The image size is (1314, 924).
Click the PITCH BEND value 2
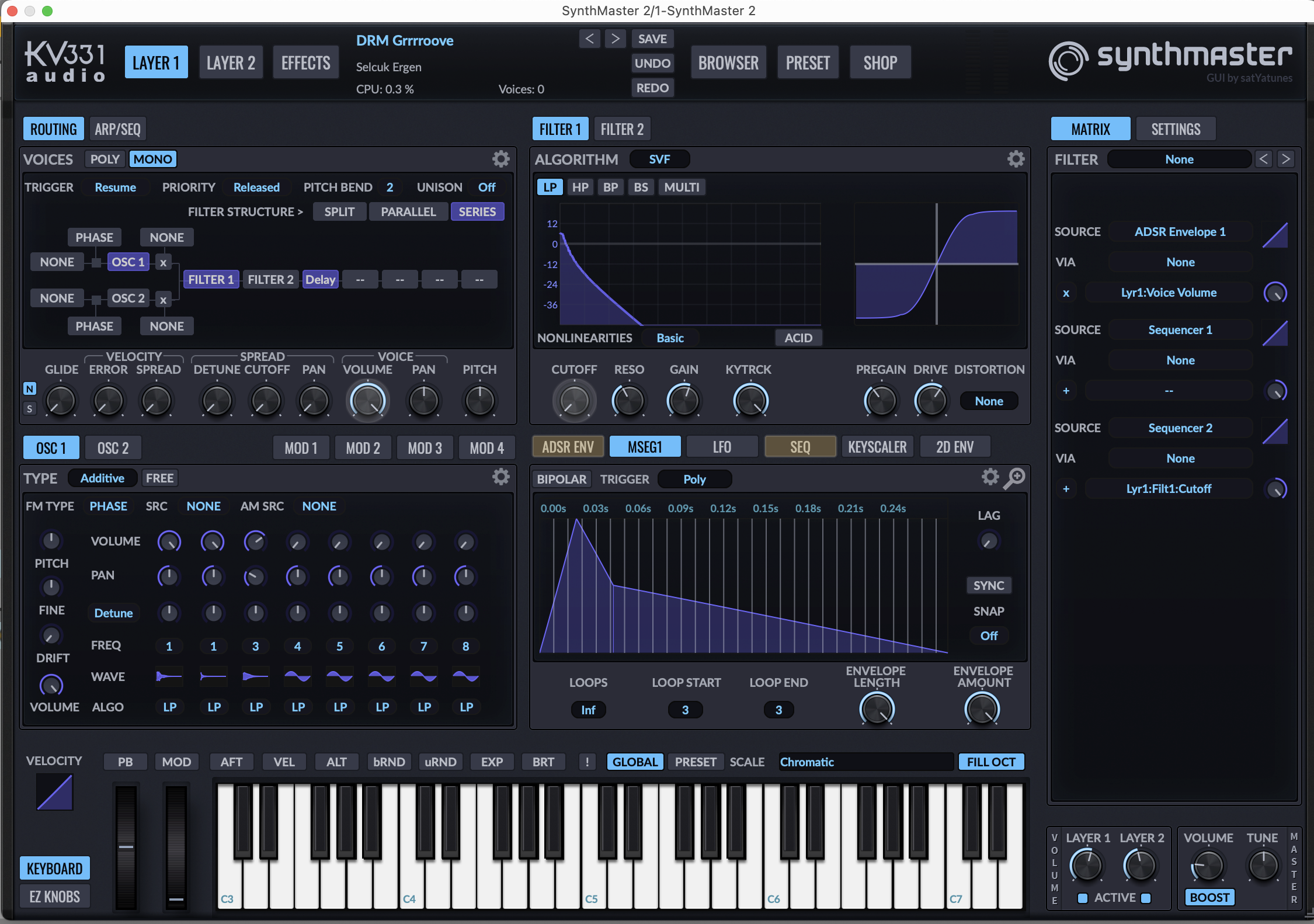pyautogui.click(x=390, y=187)
